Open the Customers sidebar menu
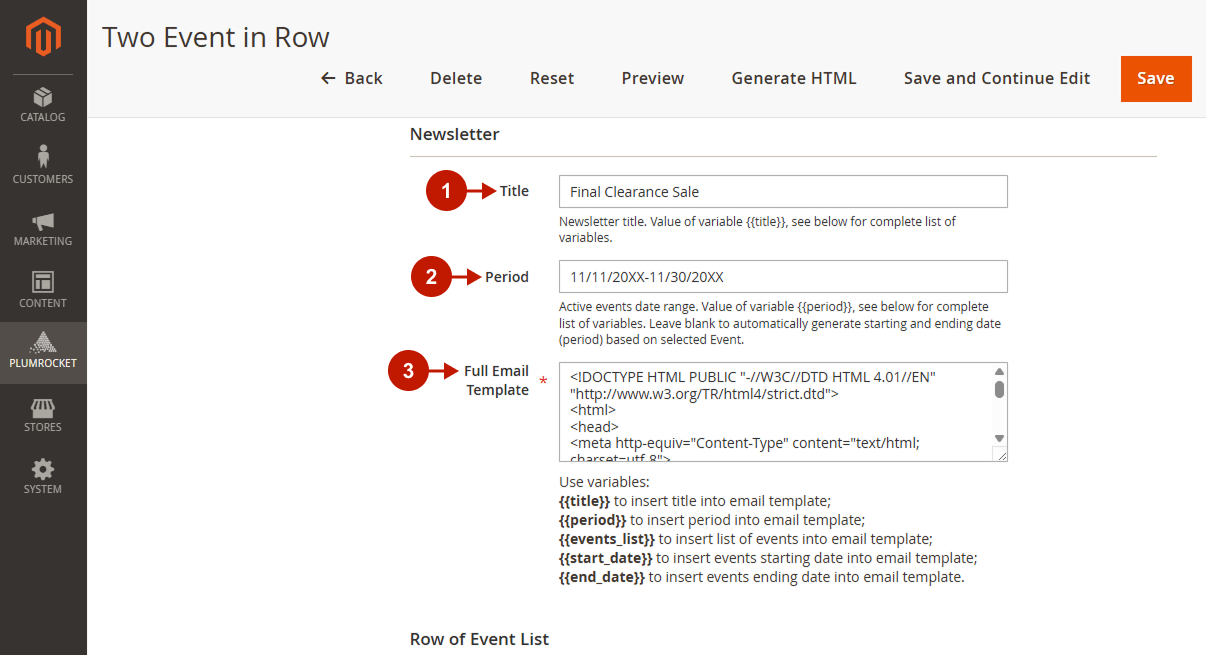 pos(43,166)
